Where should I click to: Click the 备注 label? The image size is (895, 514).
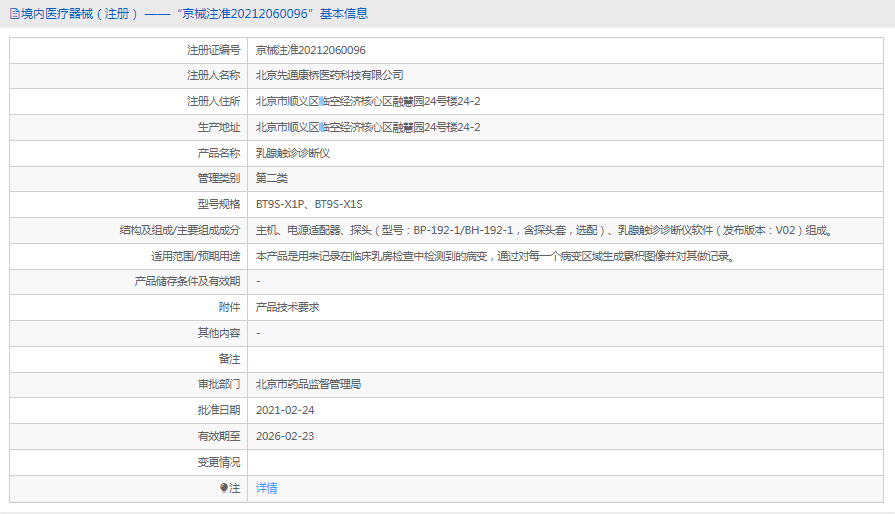point(229,359)
